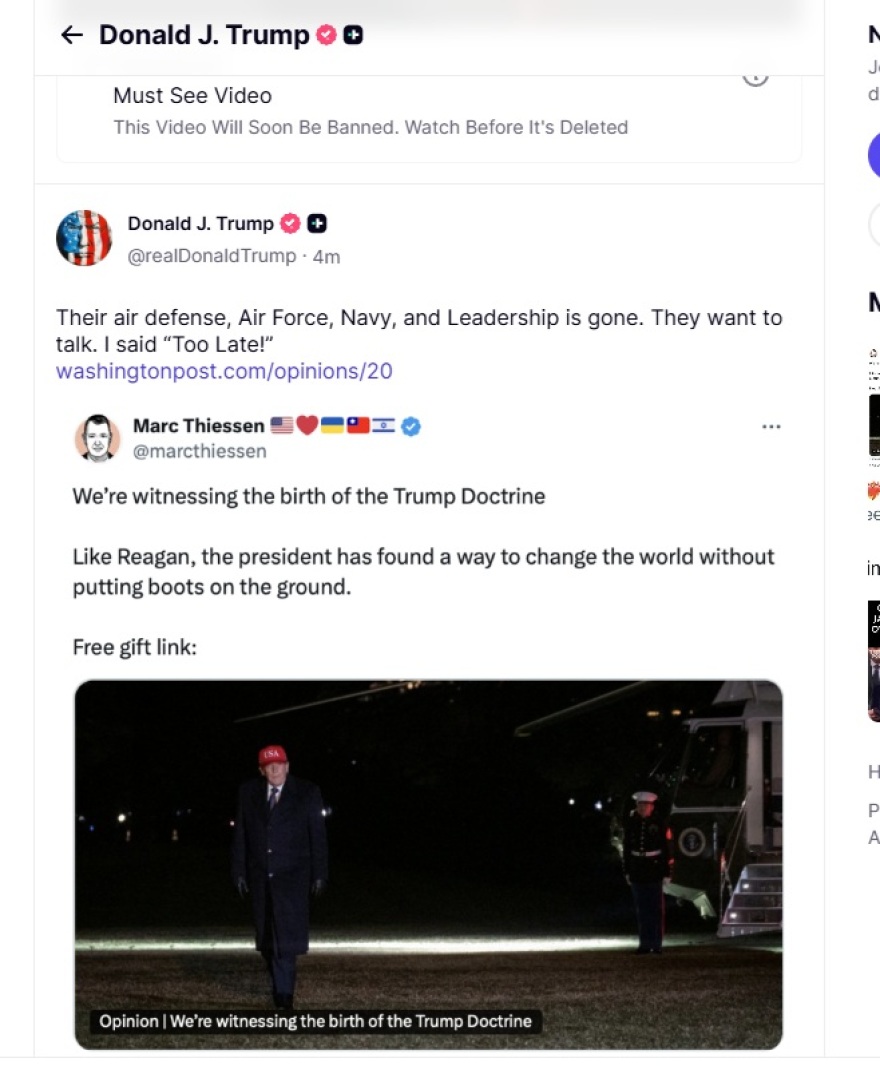
Task: Click the red verified badge beside the post author
Action: [290, 224]
